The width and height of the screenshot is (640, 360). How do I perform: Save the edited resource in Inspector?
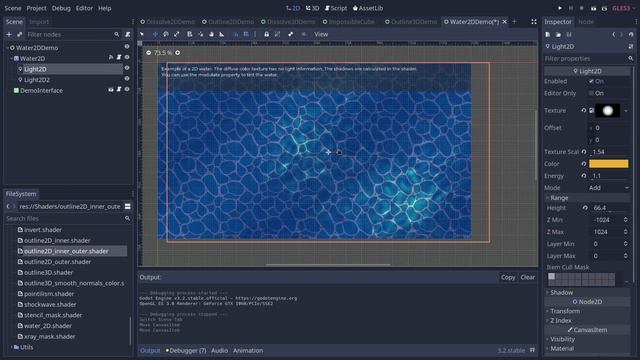click(x=569, y=35)
